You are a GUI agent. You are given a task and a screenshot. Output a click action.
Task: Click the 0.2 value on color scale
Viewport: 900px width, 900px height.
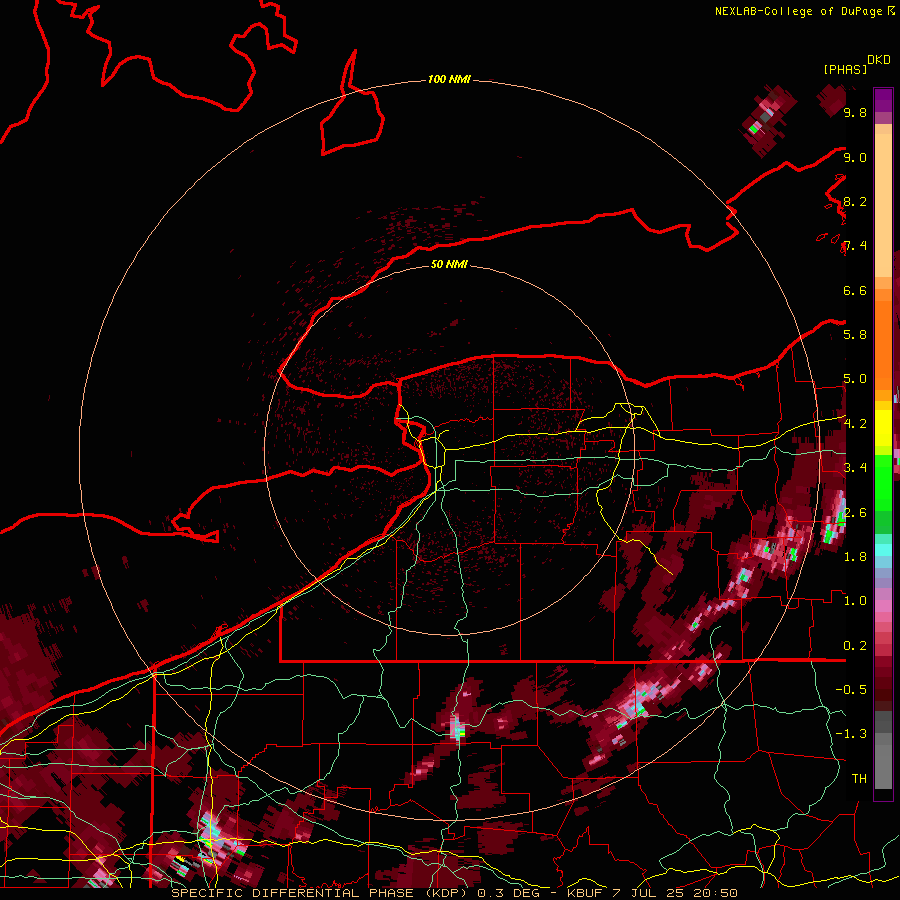855,645
